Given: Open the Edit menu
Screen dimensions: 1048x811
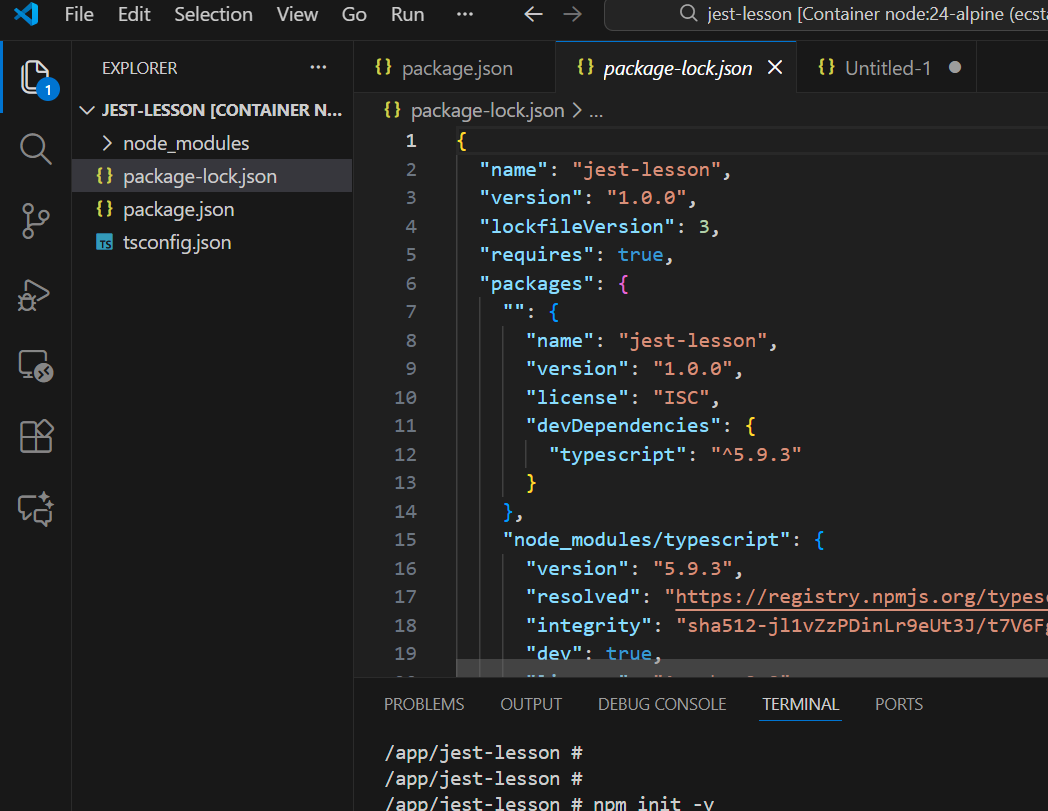Looking at the screenshot, I should pyautogui.click(x=134, y=14).
